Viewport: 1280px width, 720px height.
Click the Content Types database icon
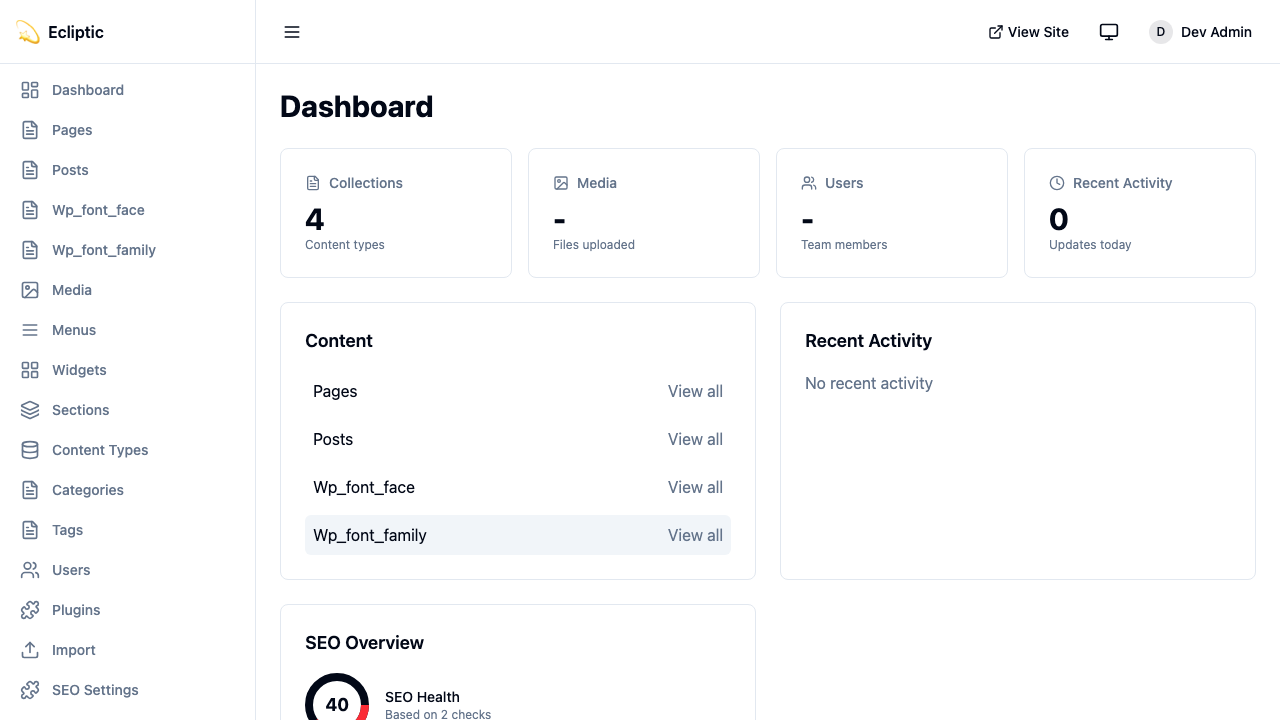tap(29, 450)
